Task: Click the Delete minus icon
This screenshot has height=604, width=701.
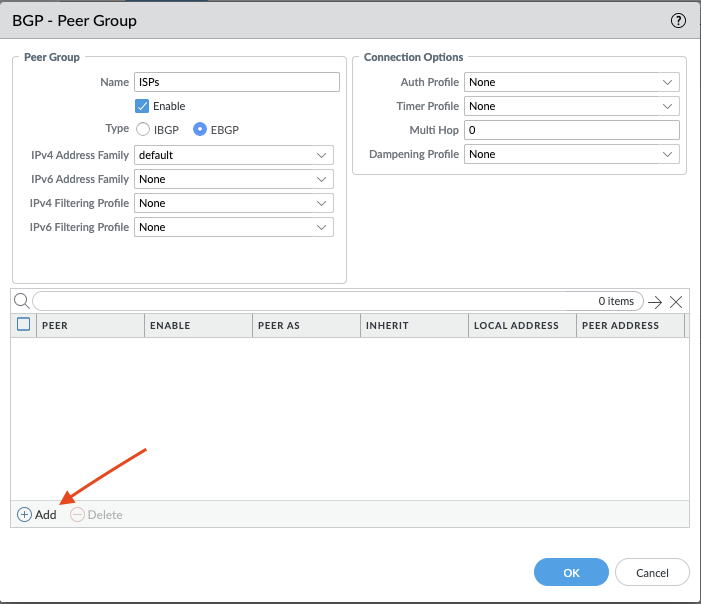Action: click(x=78, y=515)
